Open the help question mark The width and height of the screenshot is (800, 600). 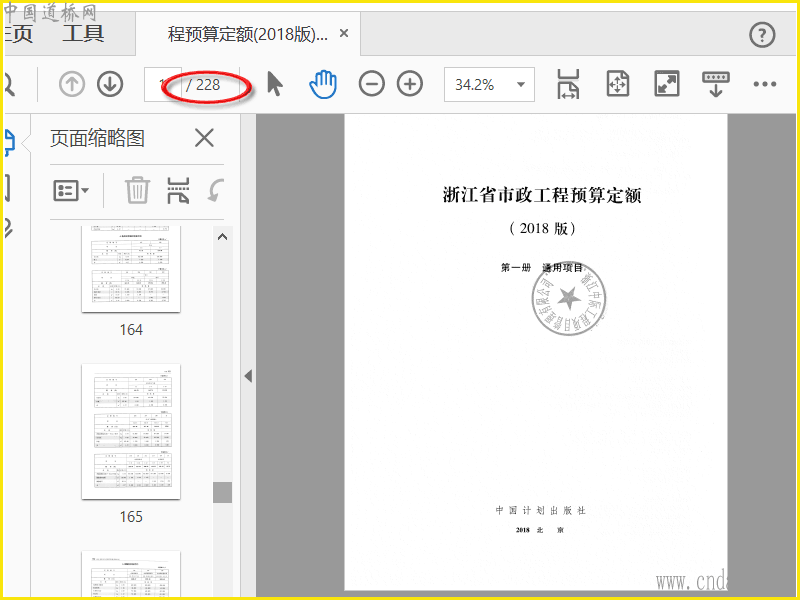[762, 35]
